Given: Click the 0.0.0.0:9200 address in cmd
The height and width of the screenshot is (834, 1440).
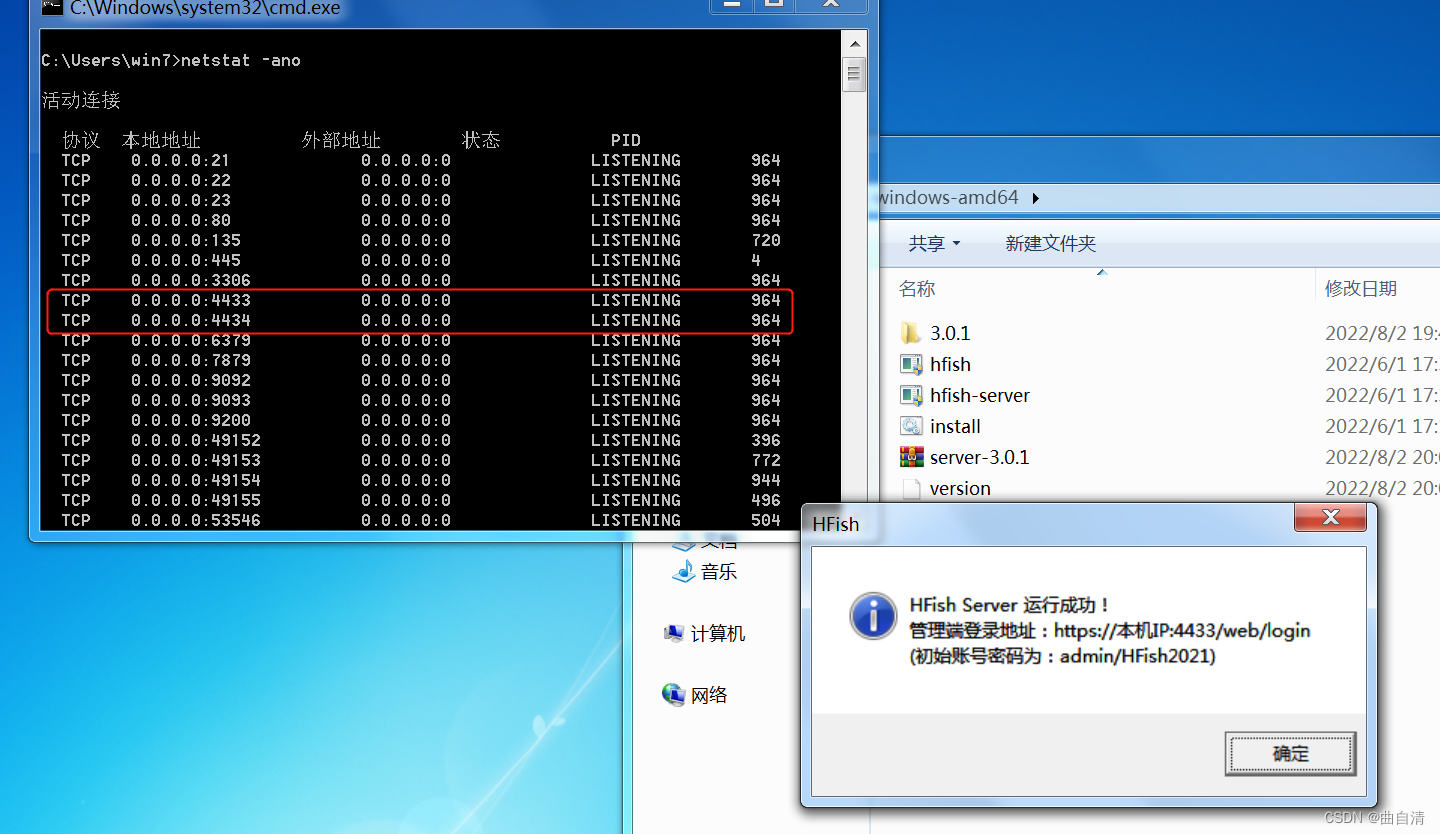Looking at the screenshot, I should click(191, 420).
